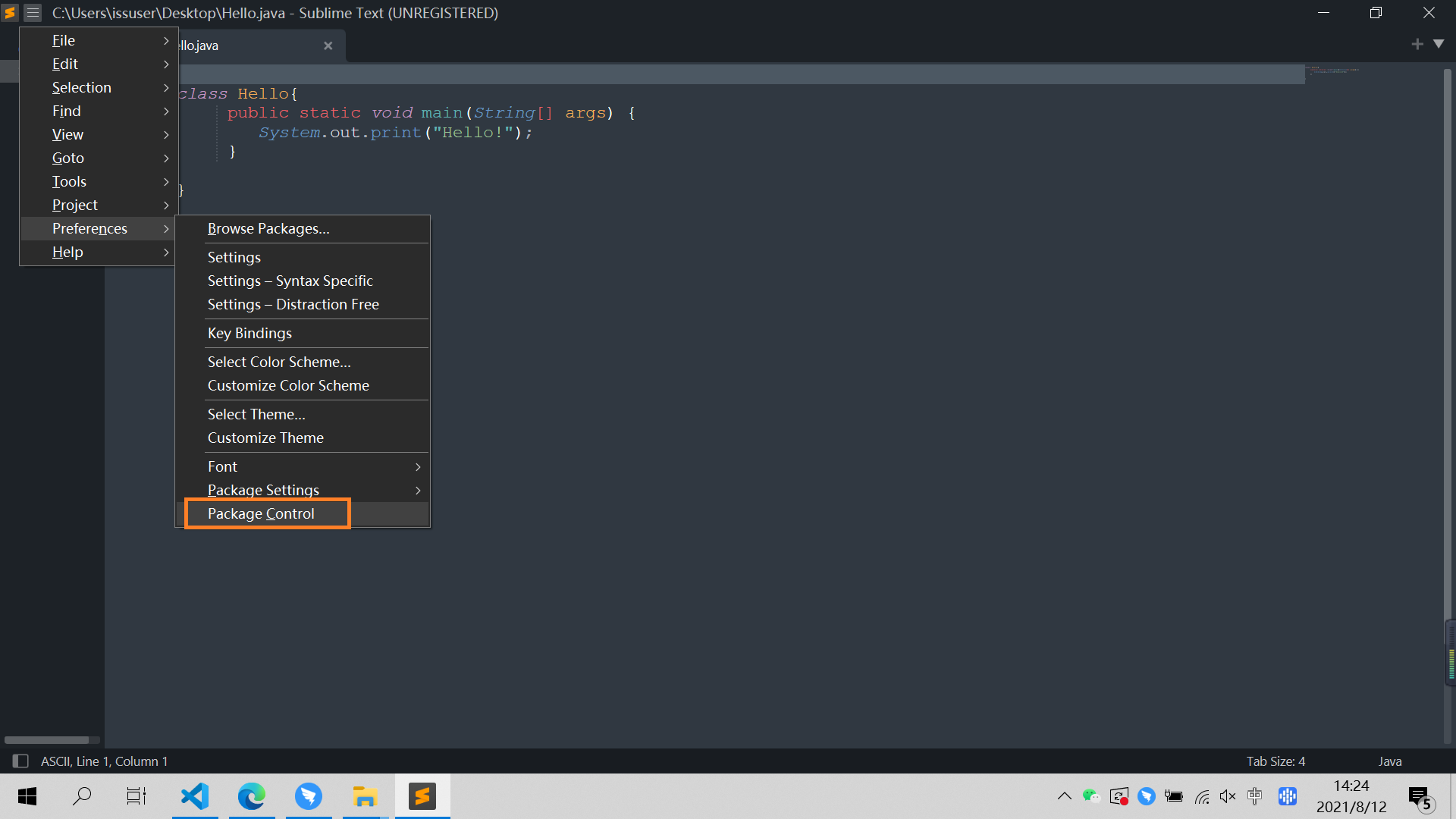Toggle the muted volume tray icon
Screen dimensions: 1456x819
click(x=1228, y=795)
